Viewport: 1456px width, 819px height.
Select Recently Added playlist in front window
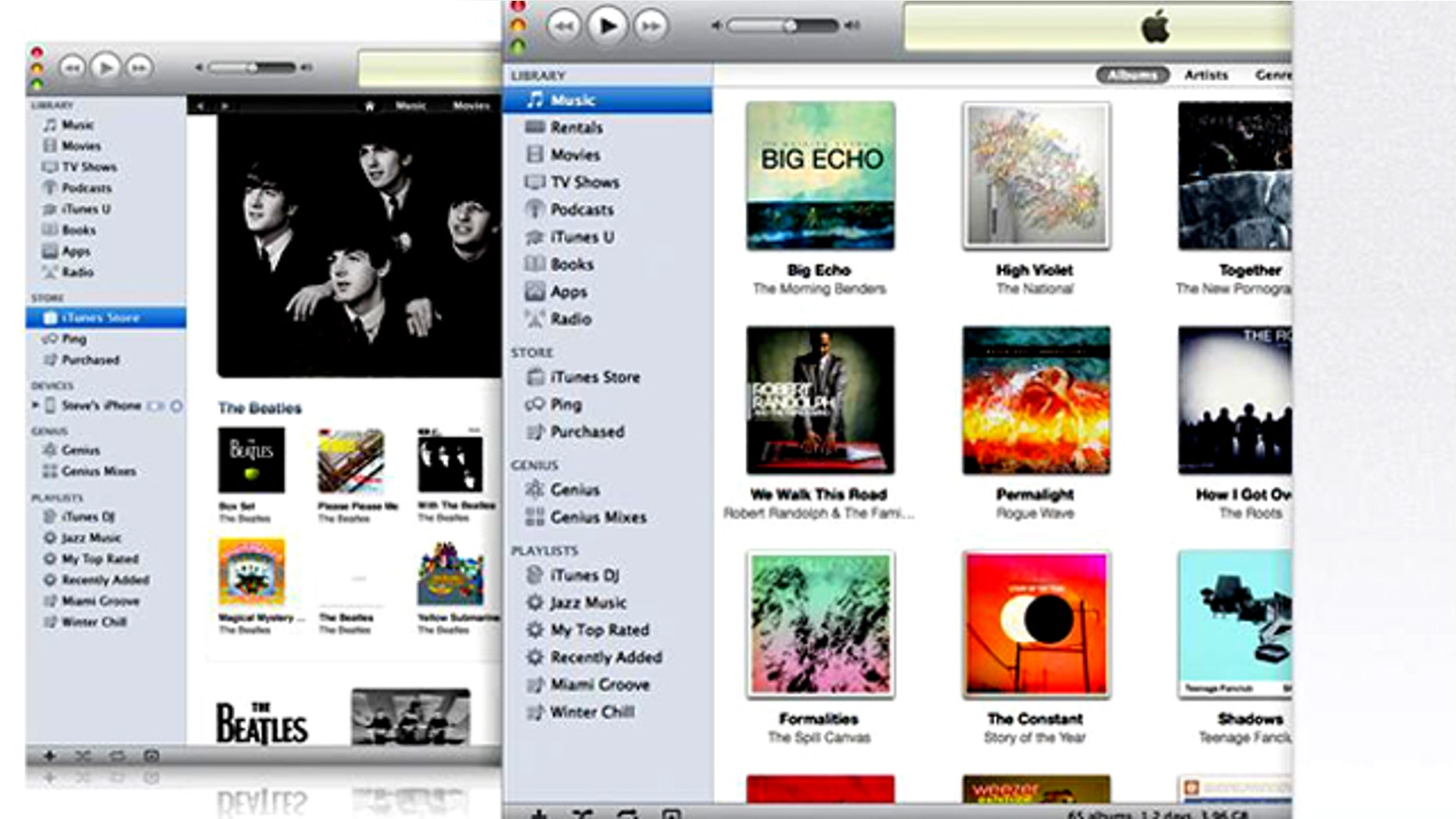[x=608, y=657]
